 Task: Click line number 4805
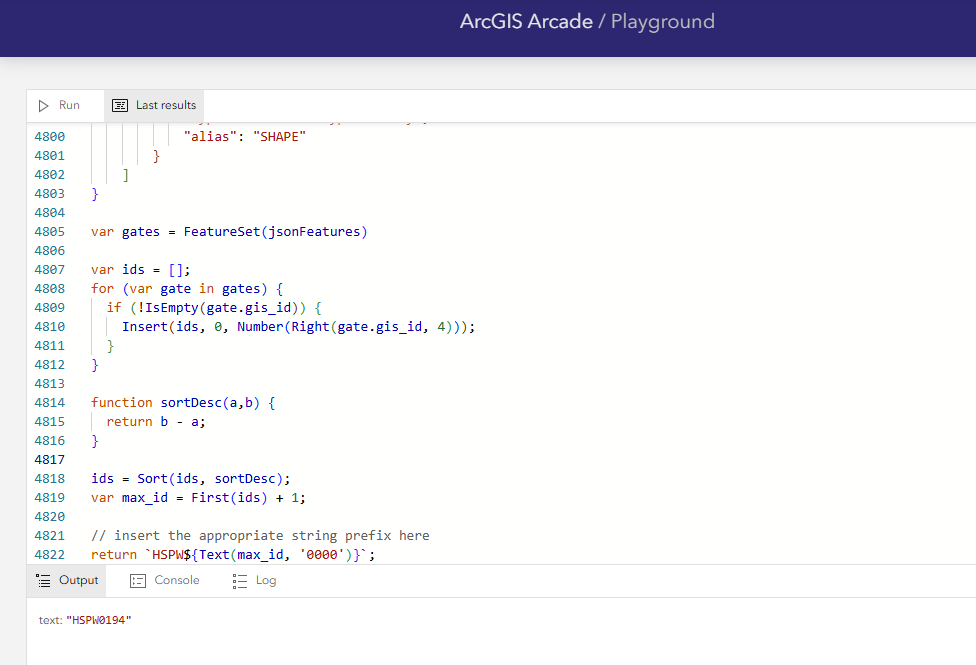tap(50, 232)
